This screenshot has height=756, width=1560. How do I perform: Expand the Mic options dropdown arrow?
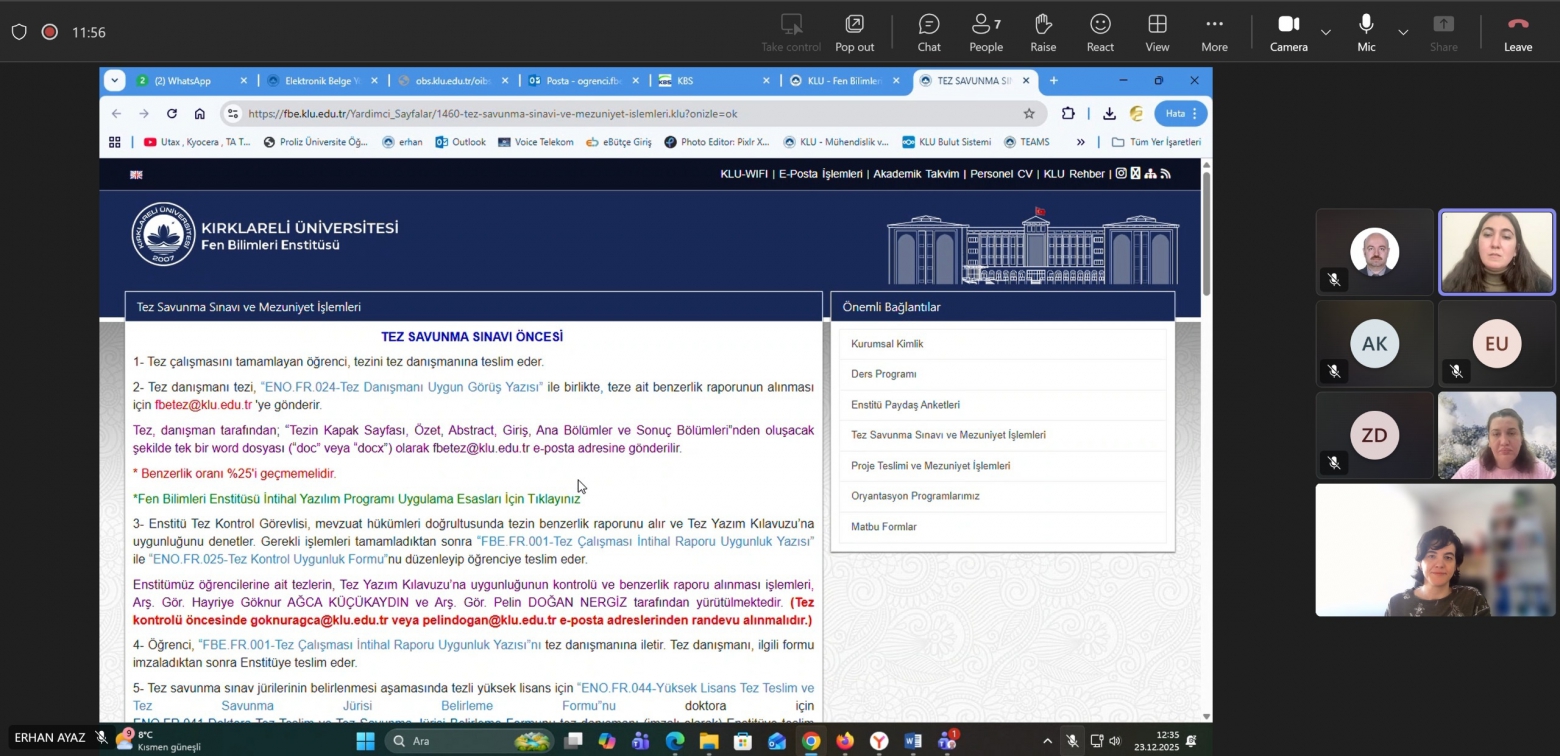point(1403,32)
